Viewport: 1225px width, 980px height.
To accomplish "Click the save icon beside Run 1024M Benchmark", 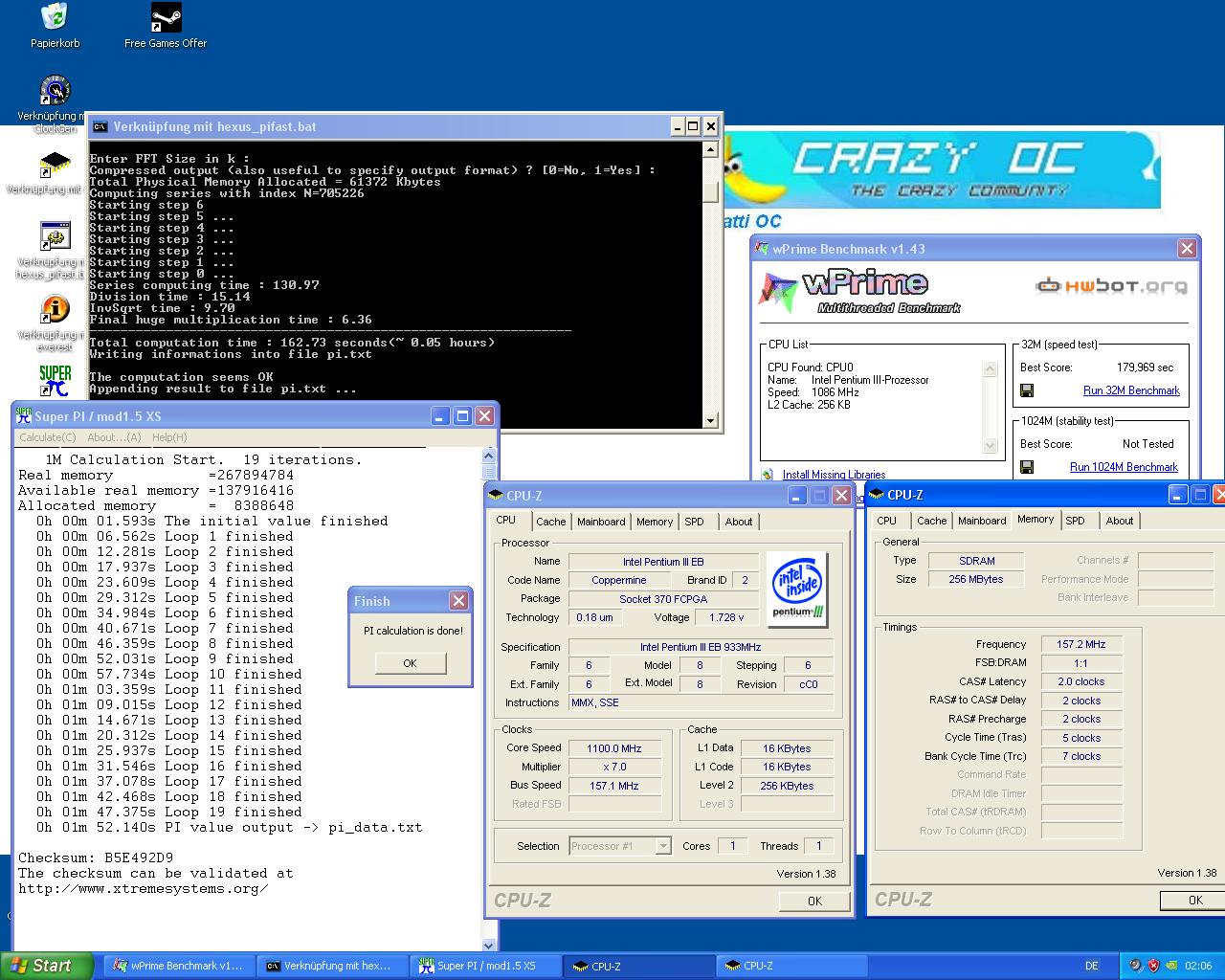I will click(x=1027, y=467).
